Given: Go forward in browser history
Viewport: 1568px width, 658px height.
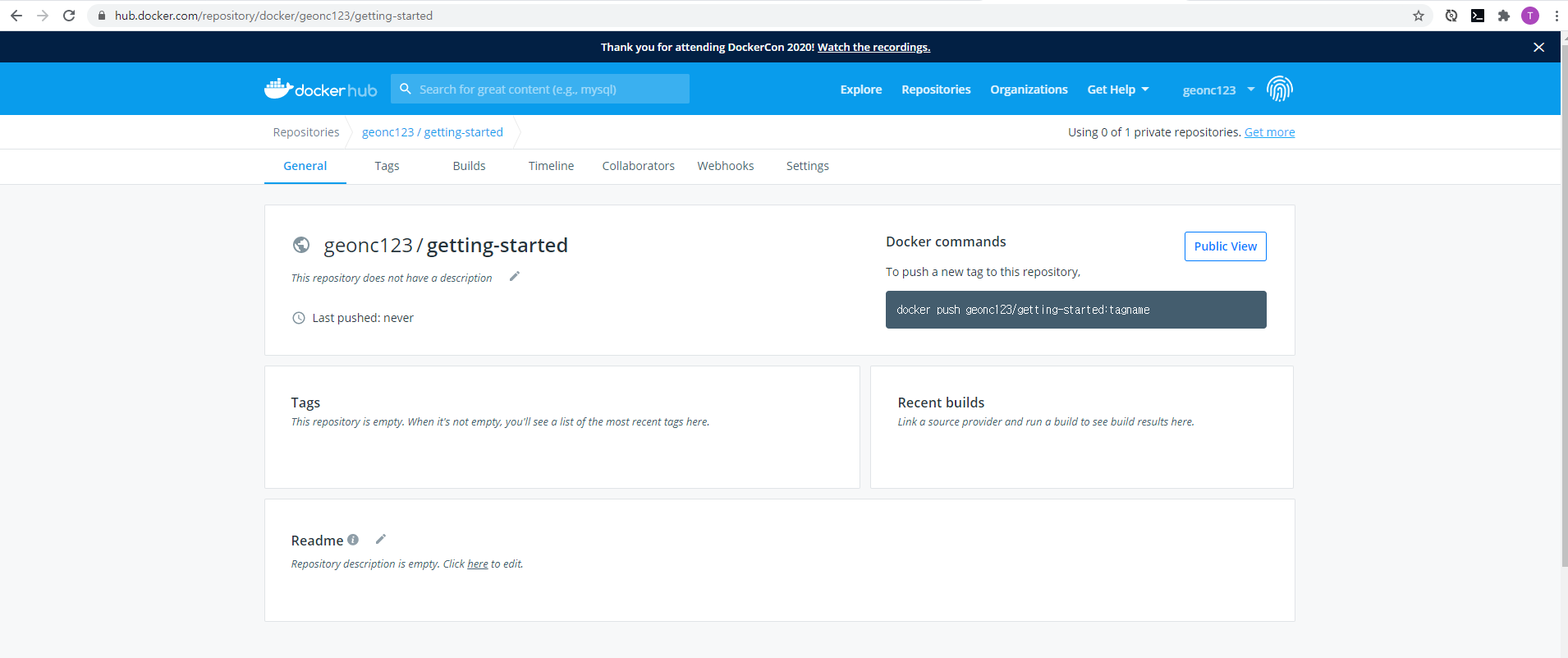Looking at the screenshot, I should point(43,16).
